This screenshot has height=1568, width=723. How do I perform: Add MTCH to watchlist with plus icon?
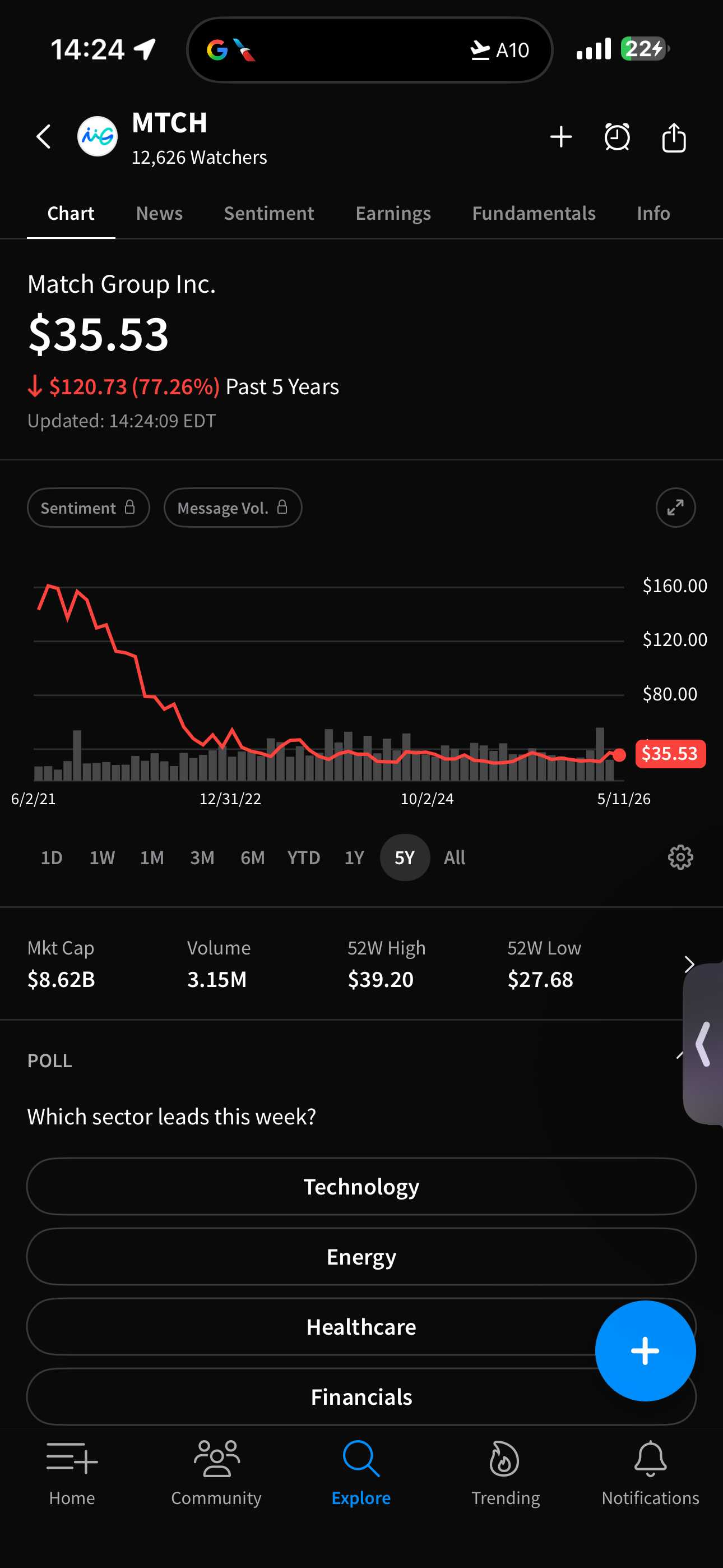click(560, 137)
